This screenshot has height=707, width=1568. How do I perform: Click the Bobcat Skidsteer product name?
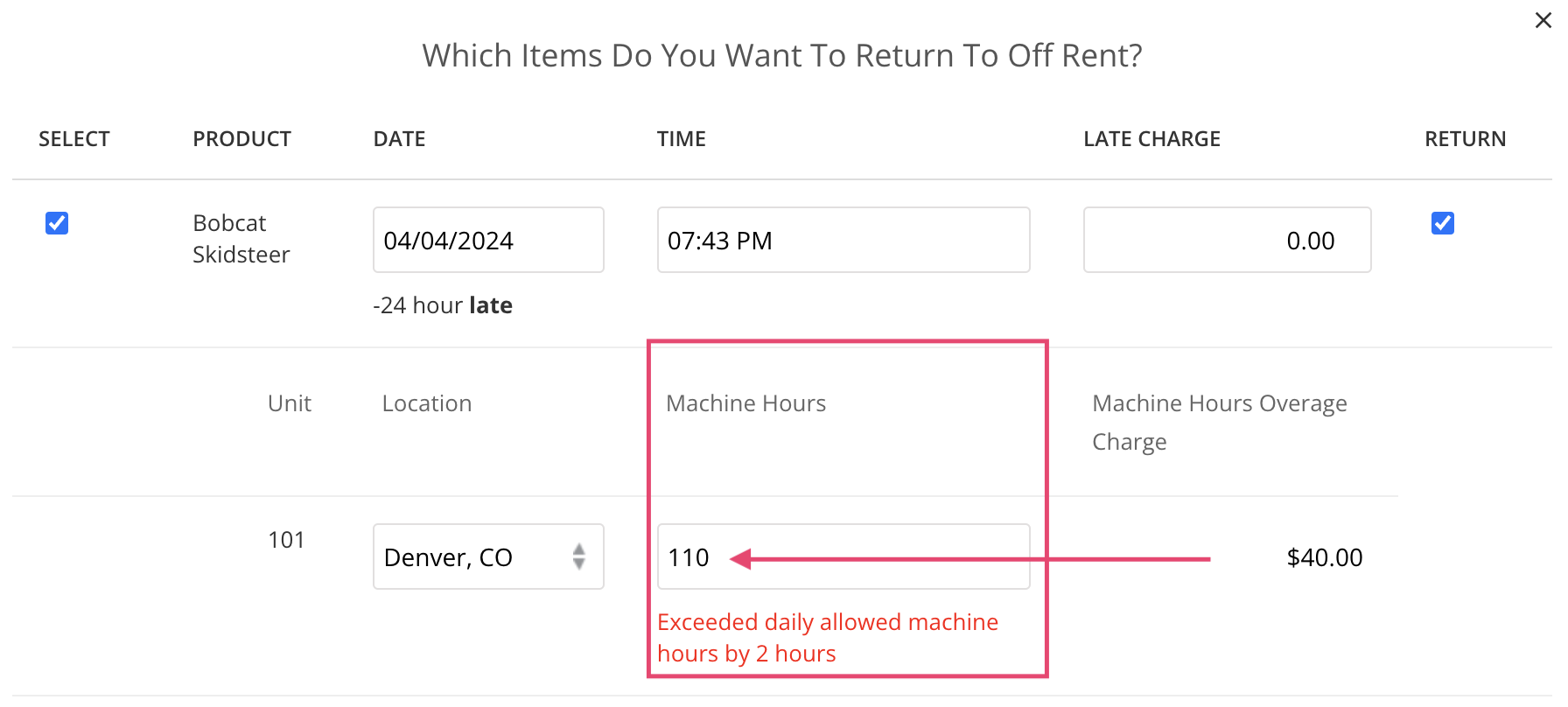241,238
